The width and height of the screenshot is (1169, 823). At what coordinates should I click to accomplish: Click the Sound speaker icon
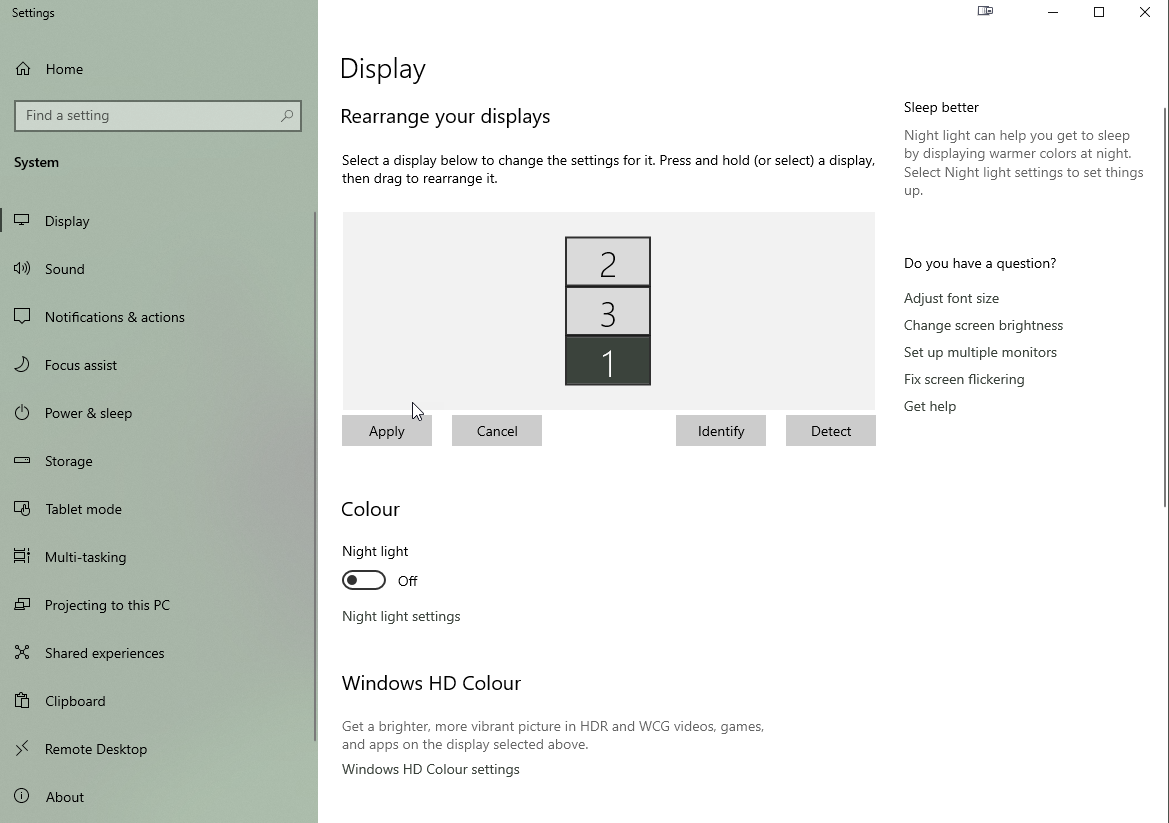pos(22,269)
